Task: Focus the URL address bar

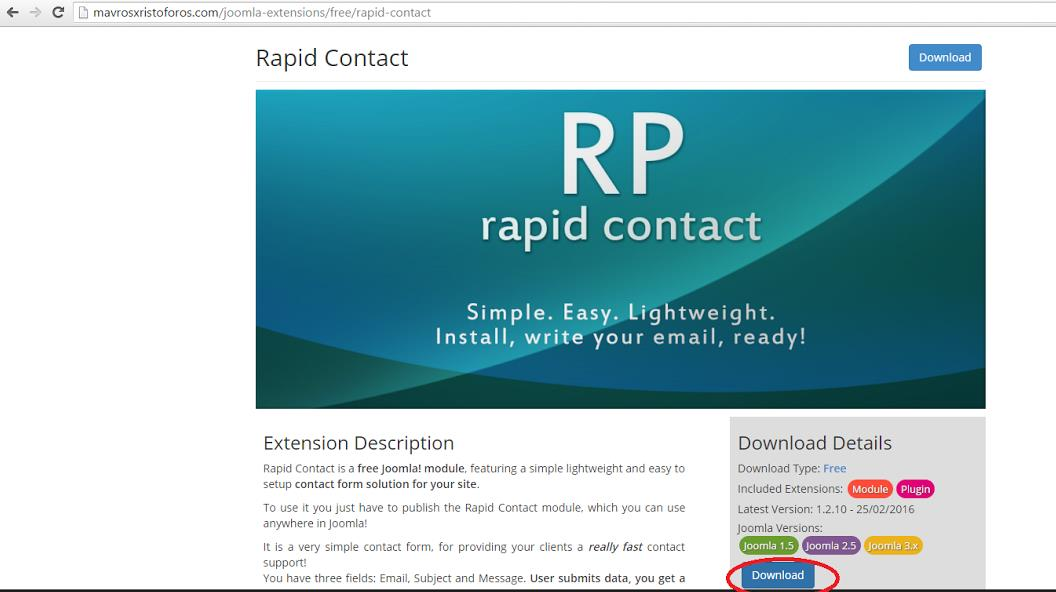Action: [566, 12]
